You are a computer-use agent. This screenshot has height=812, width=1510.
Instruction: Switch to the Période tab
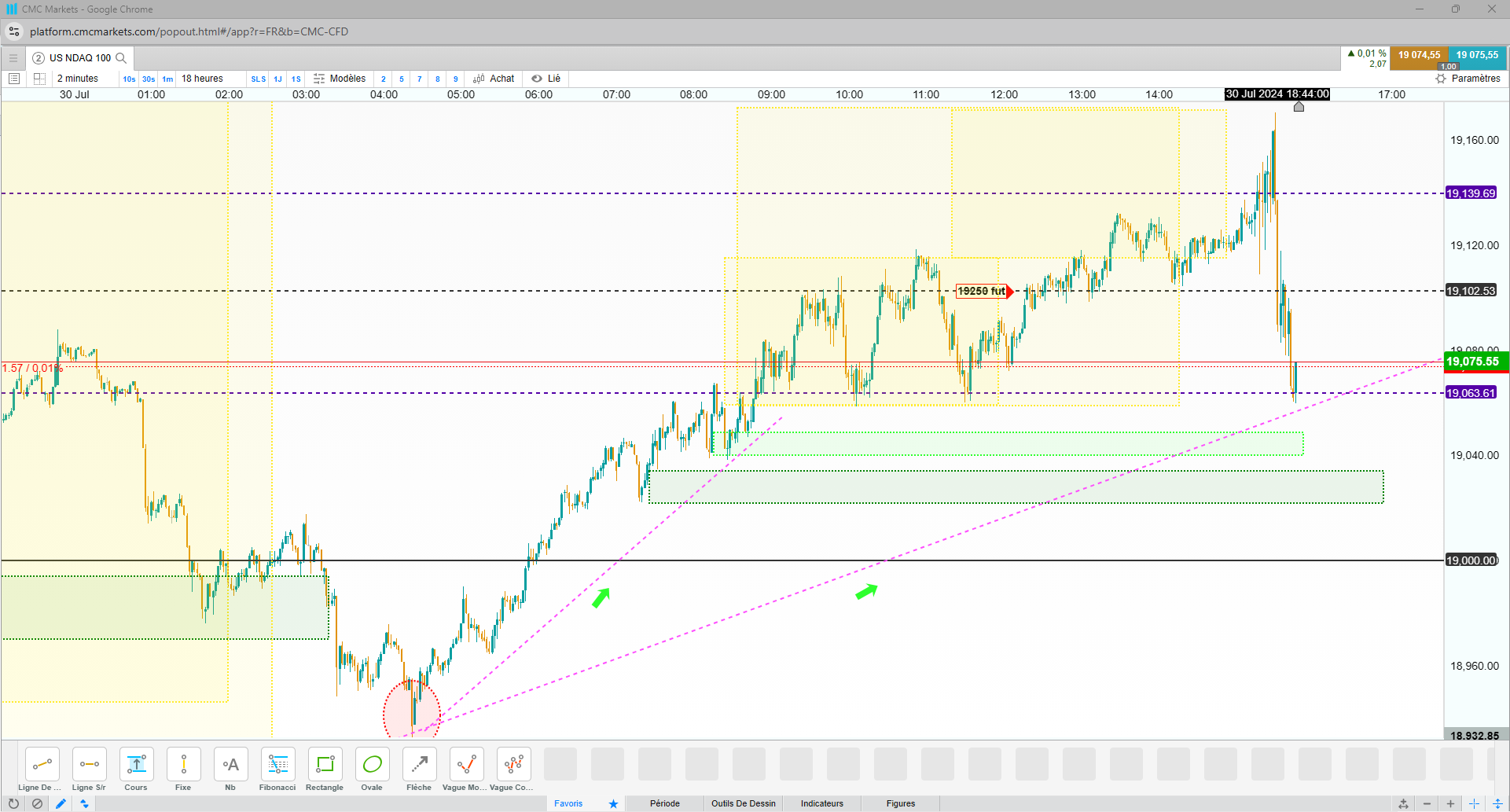click(665, 803)
